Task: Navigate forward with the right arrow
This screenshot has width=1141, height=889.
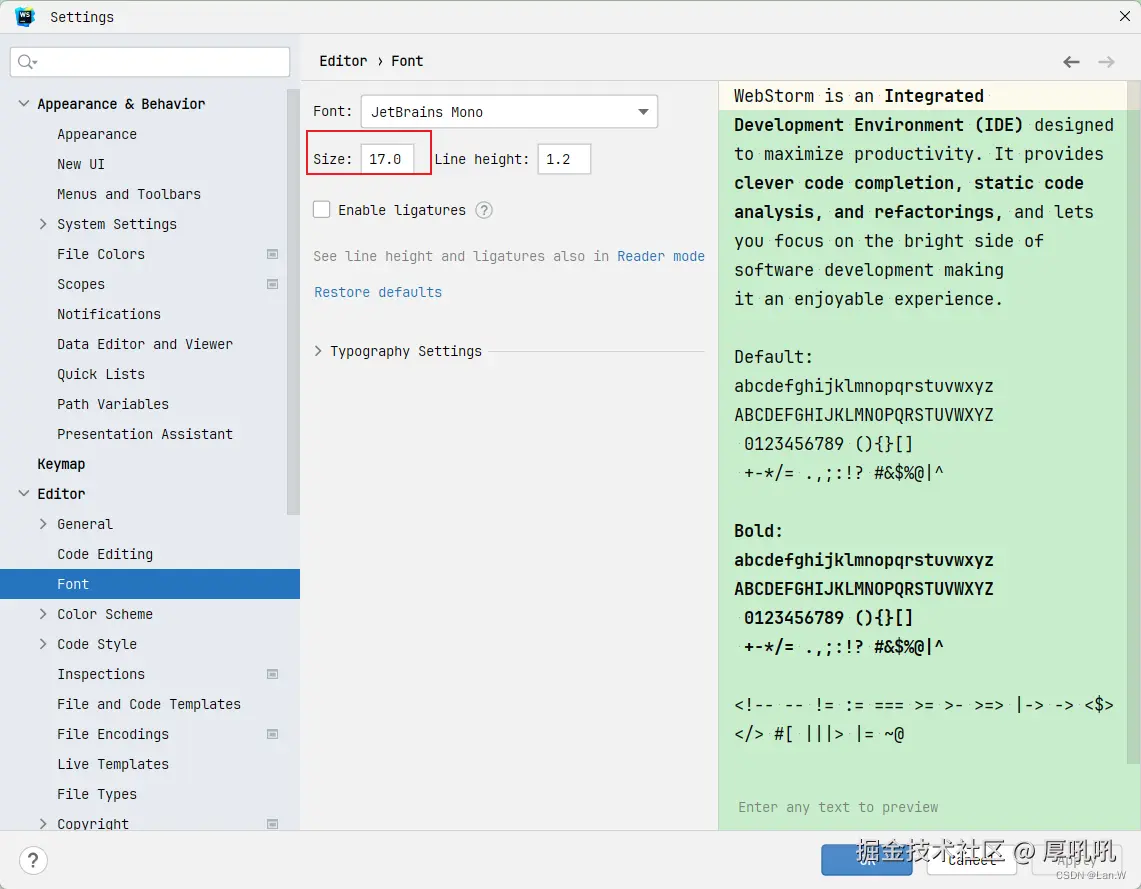Action: pyautogui.click(x=1106, y=62)
